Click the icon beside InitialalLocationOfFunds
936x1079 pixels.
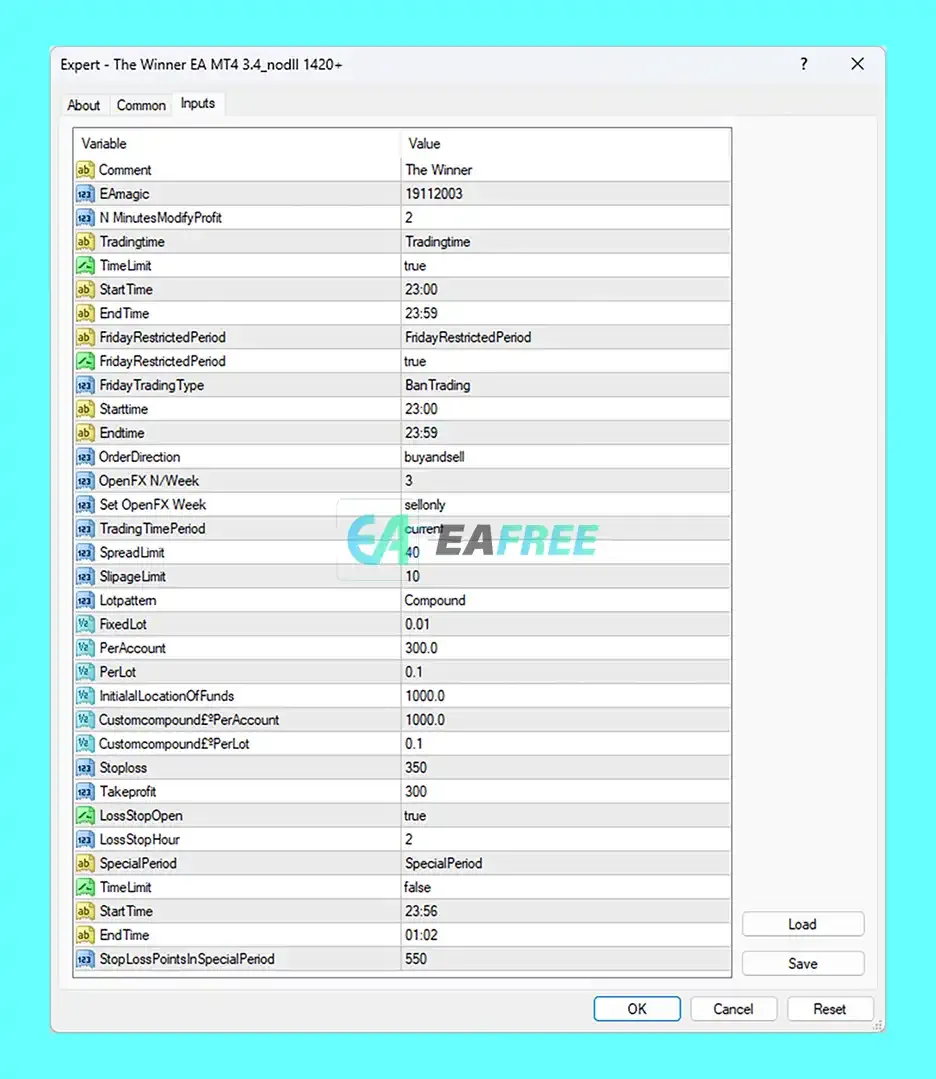(85, 696)
